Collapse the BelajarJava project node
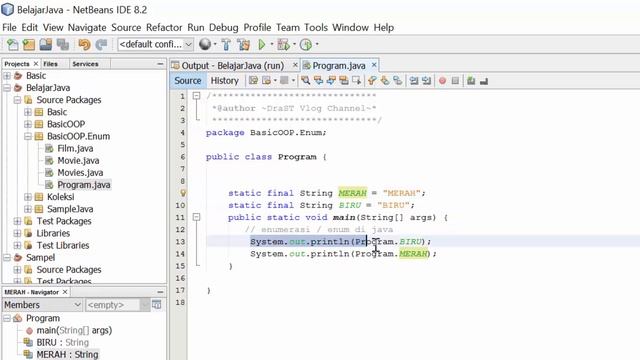The height and width of the screenshot is (360, 640). (7, 88)
